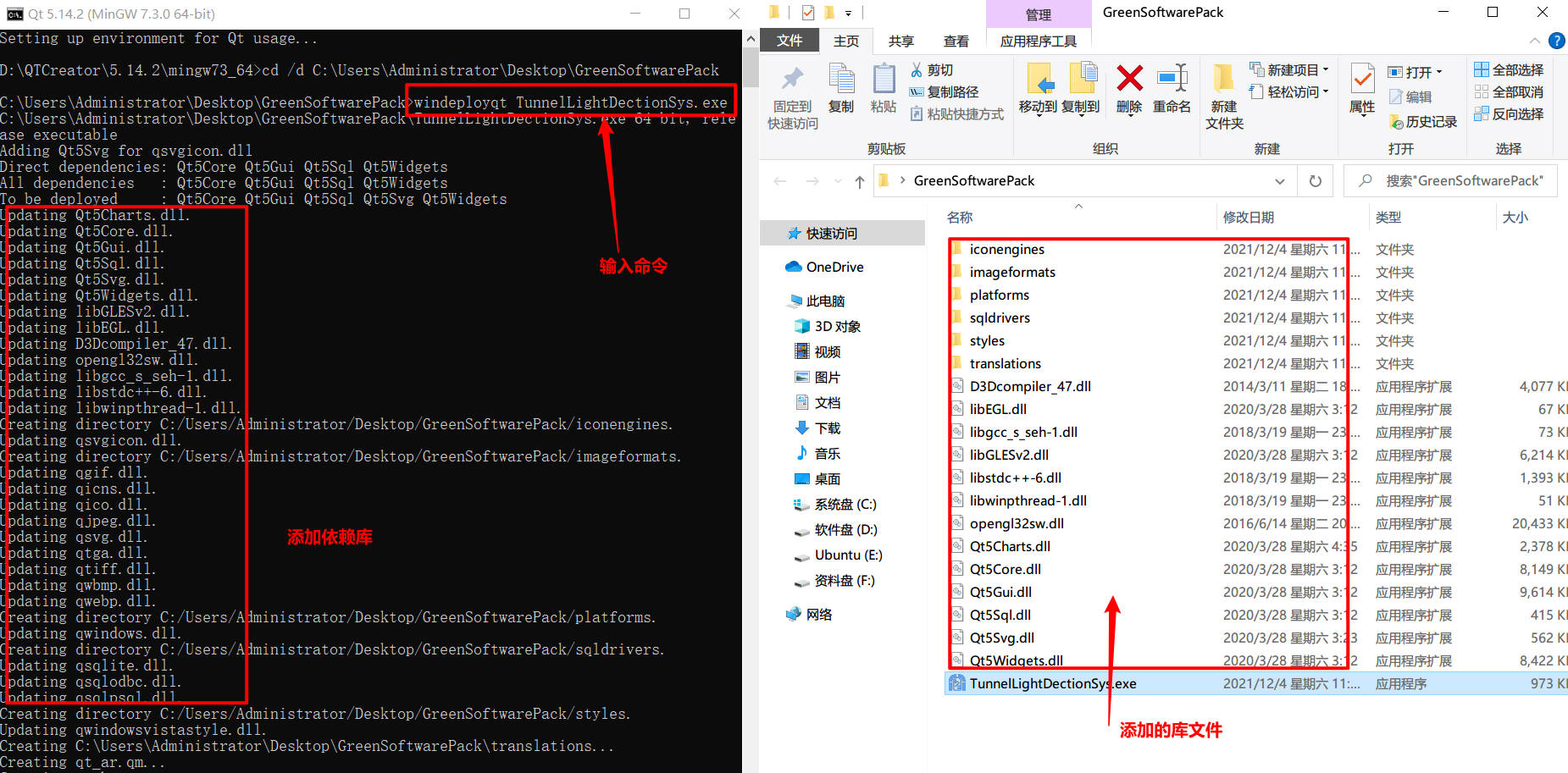Click Select All (全部选择)
Viewport: 1568px width, 773px height.
coord(1509,70)
